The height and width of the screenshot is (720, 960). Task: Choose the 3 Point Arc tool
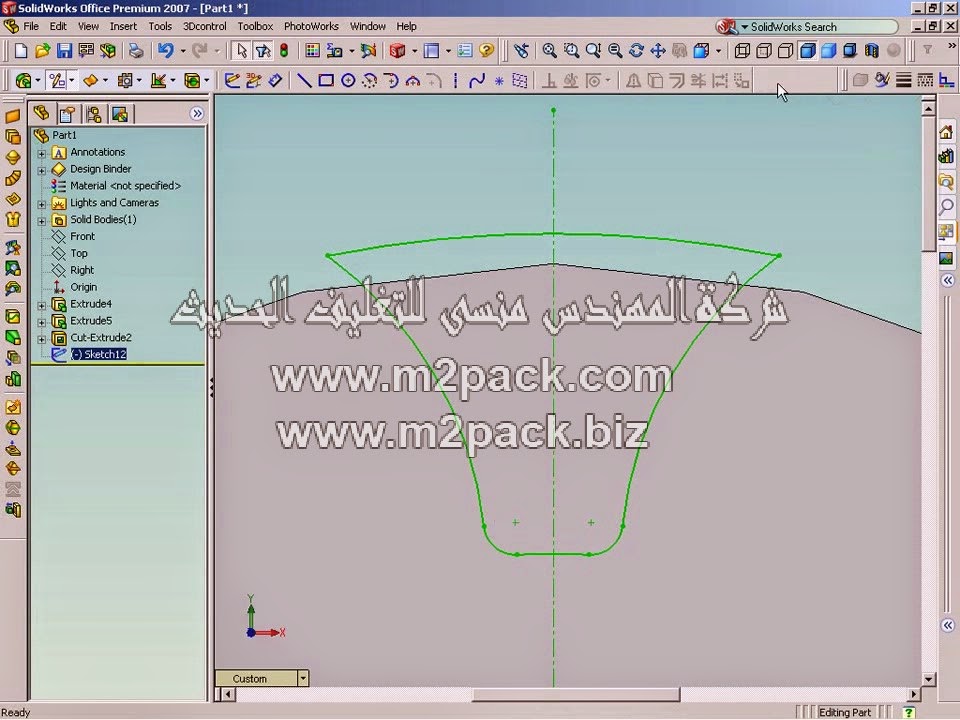point(413,80)
